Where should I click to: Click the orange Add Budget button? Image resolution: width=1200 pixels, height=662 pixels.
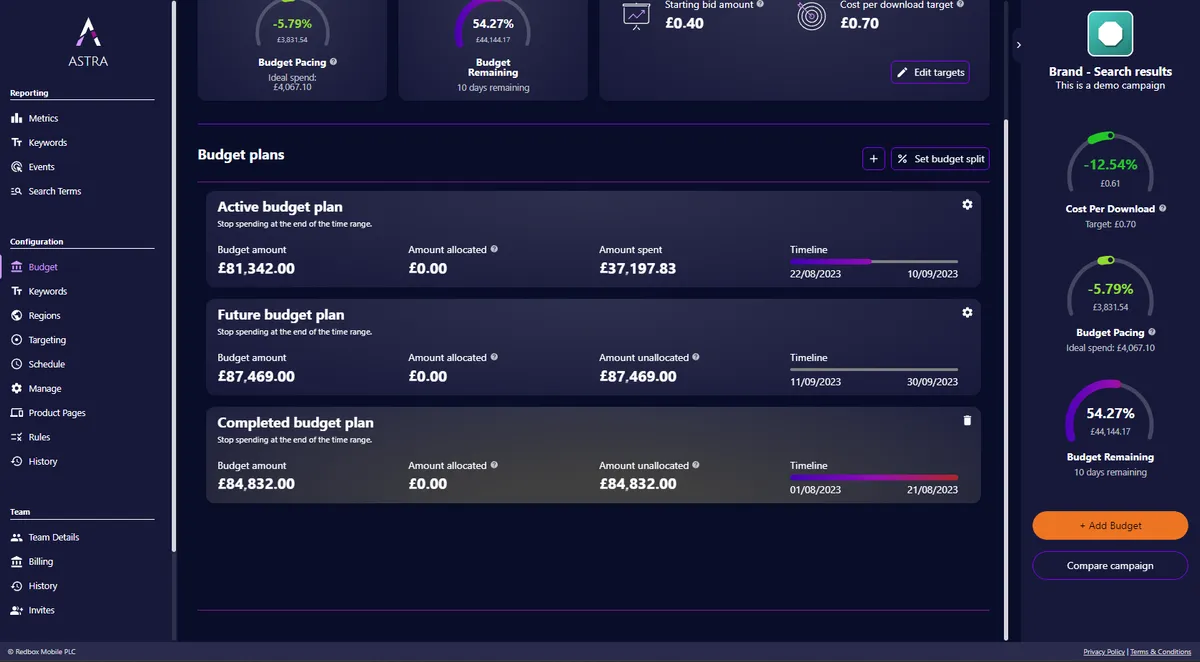1110,525
